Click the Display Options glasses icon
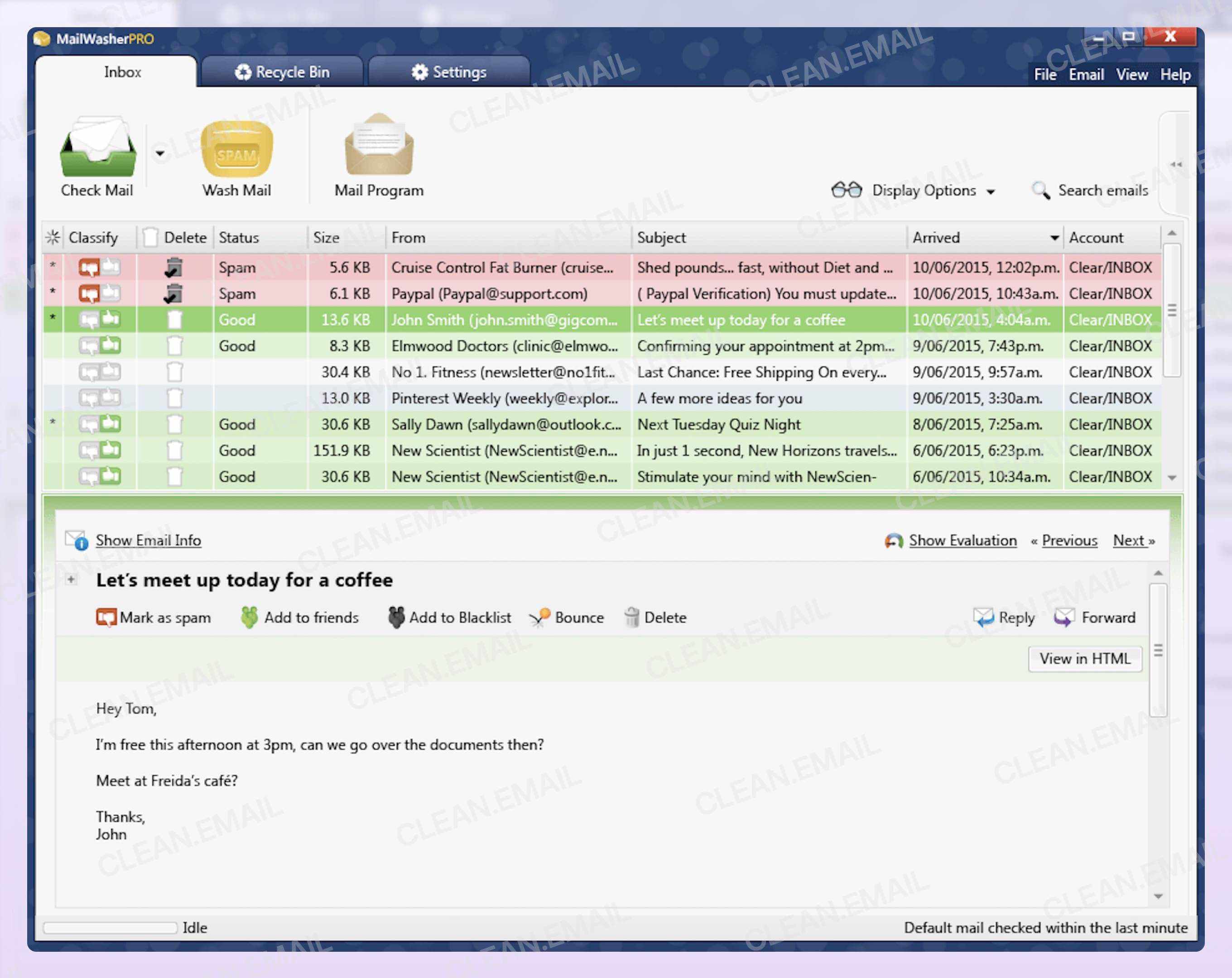The image size is (1232, 978). 846,190
